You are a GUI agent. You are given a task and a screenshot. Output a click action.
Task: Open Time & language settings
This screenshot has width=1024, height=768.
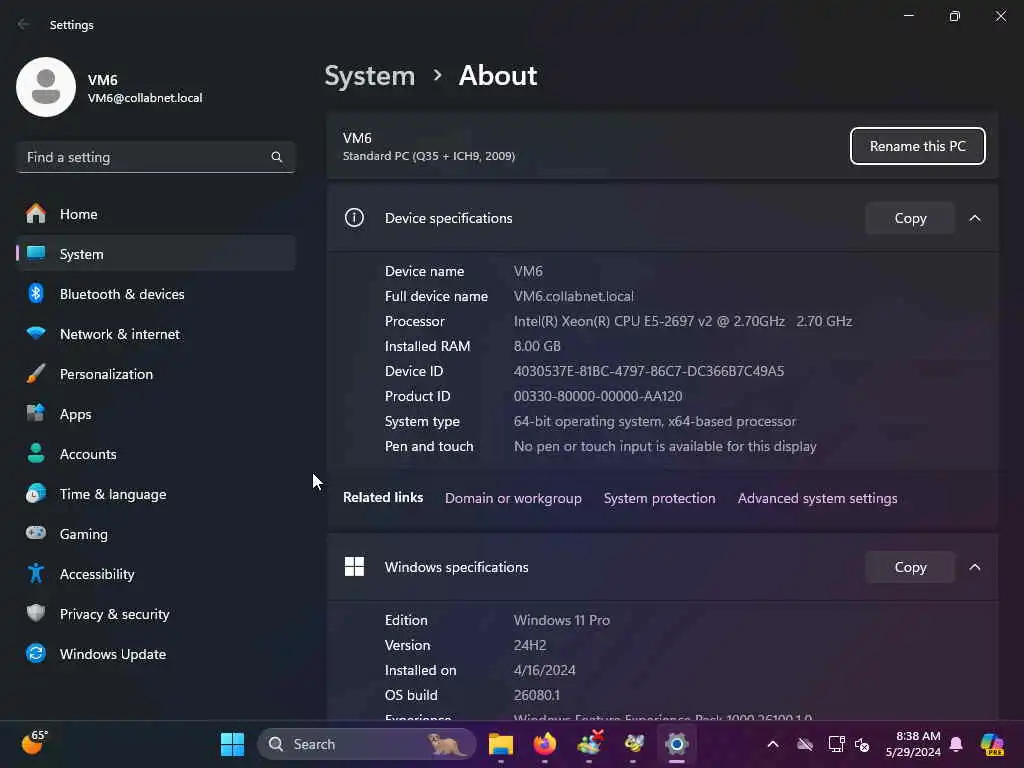[x=155, y=494]
